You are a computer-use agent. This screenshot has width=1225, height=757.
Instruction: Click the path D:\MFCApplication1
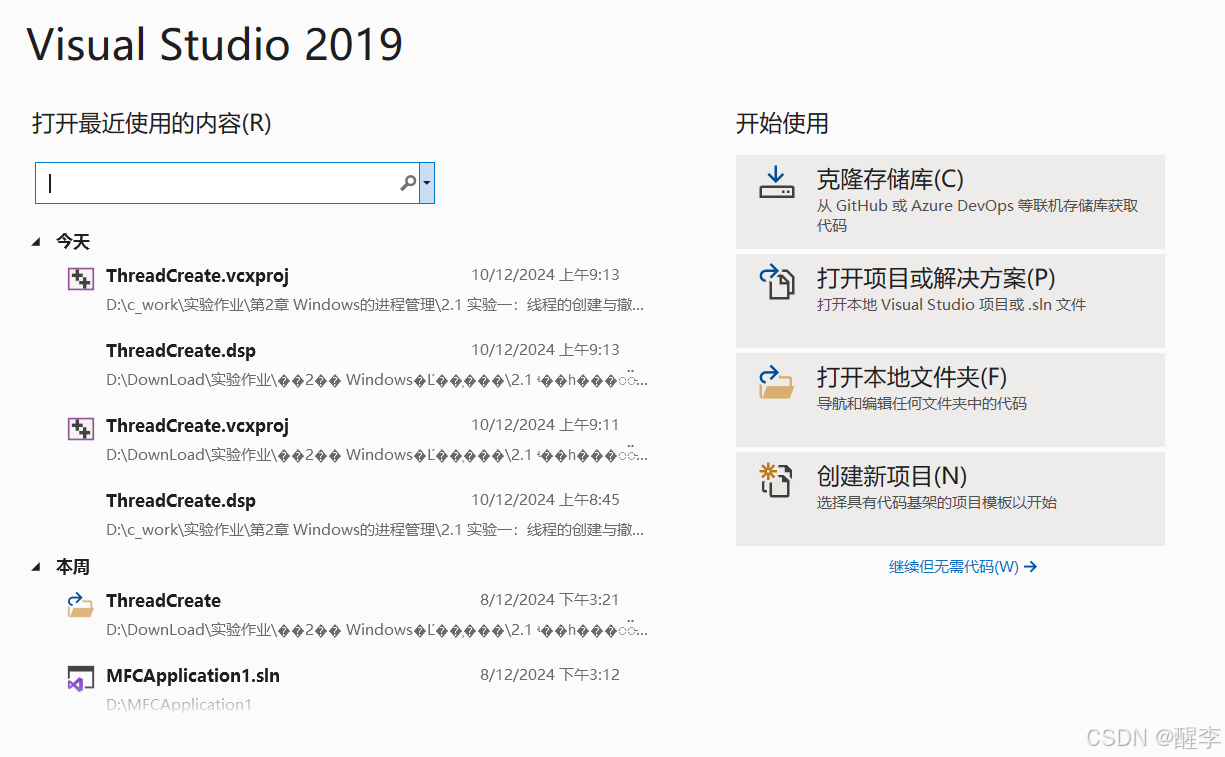click(x=179, y=705)
